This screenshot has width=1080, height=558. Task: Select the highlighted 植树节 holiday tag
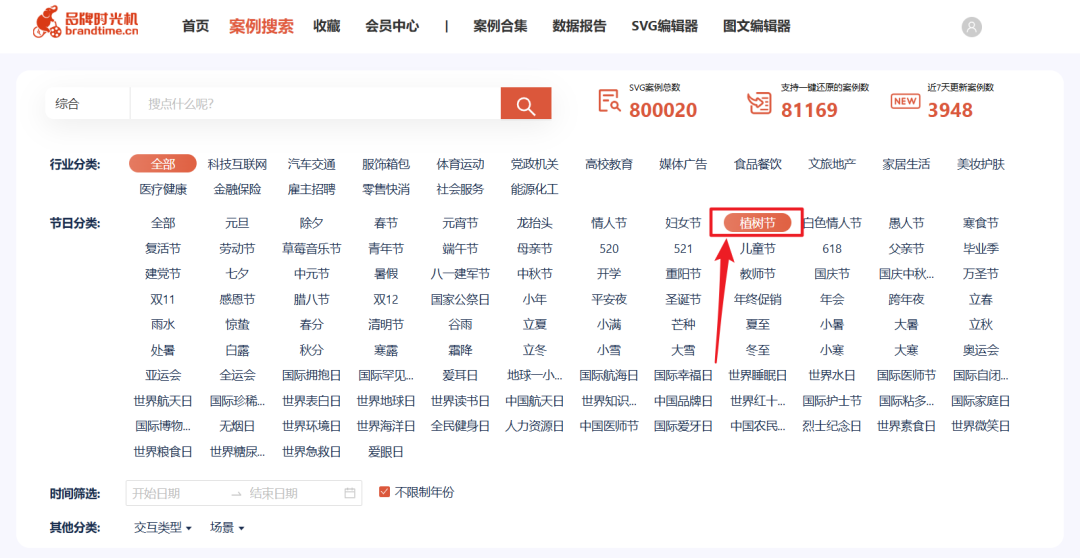(758, 223)
